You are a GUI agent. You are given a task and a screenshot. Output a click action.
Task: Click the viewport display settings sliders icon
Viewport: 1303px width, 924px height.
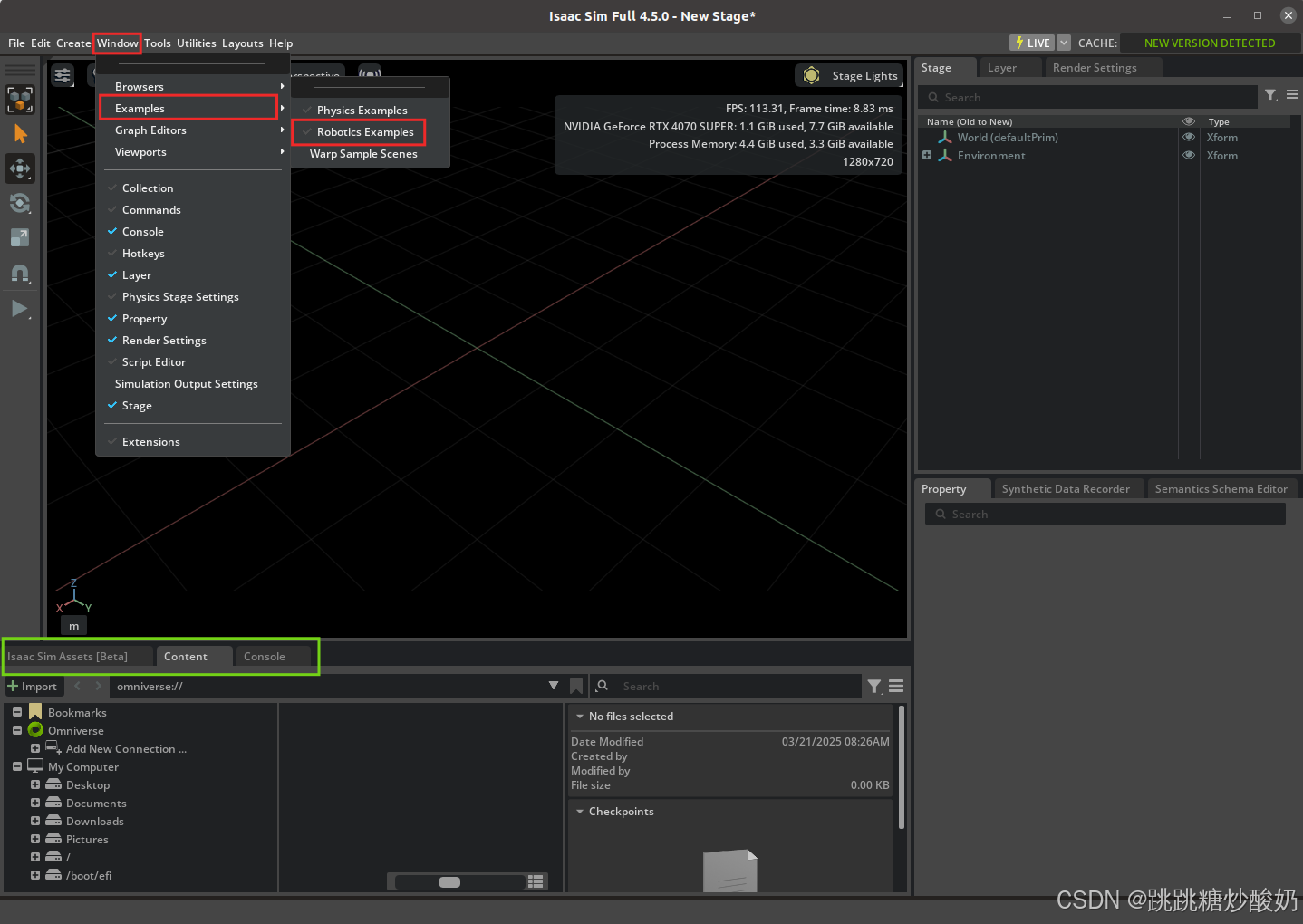click(63, 75)
